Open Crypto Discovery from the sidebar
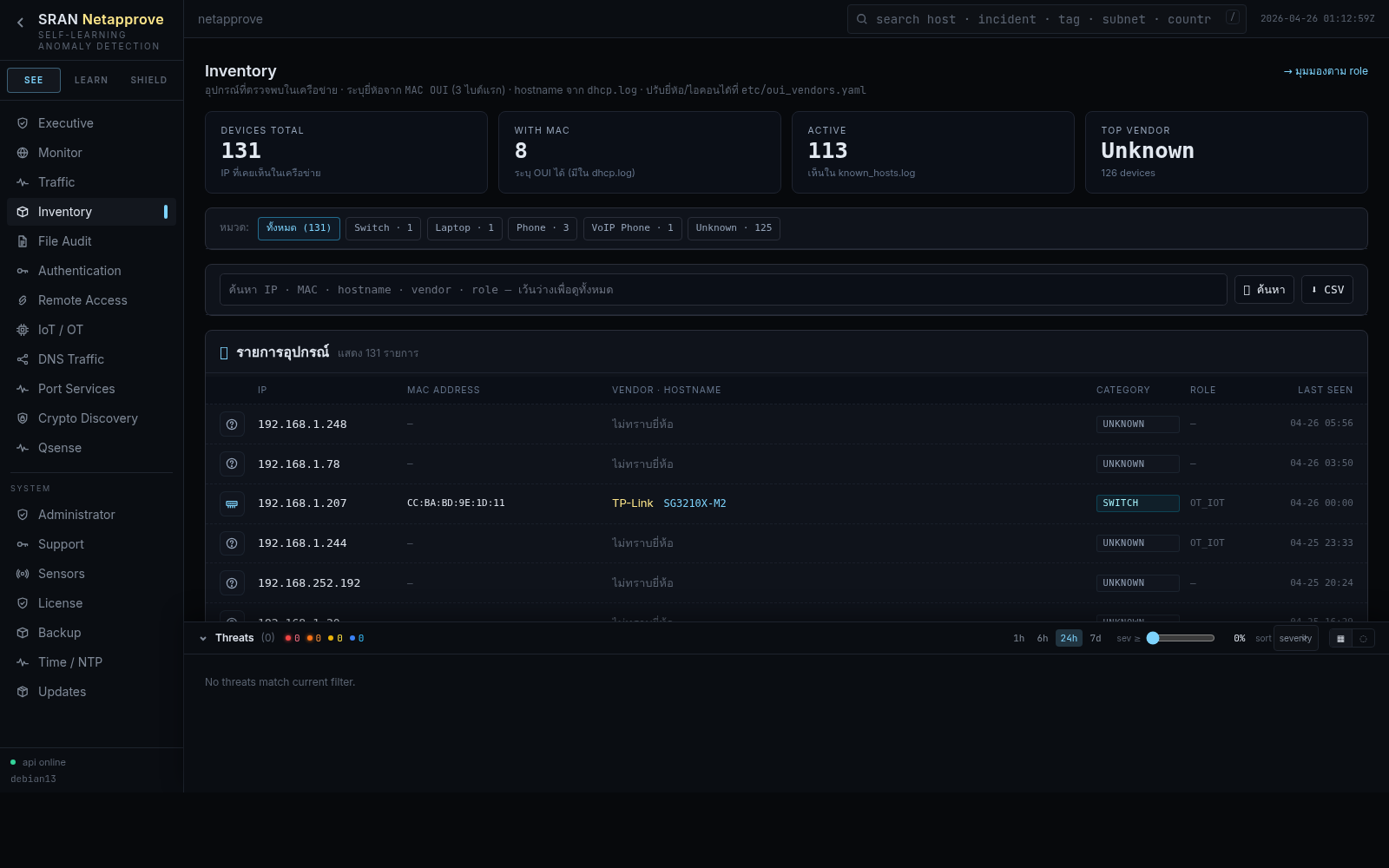The height and width of the screenshot is (868, 1389). (x=88, y=418)
